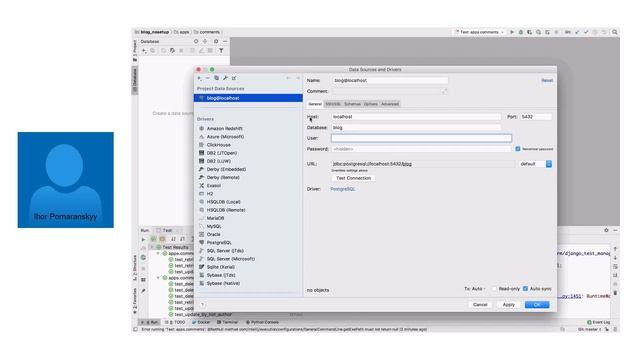The image size is (640, 360).
Task: Toggle the Read-only checkbox
Action: coord(494,289)
